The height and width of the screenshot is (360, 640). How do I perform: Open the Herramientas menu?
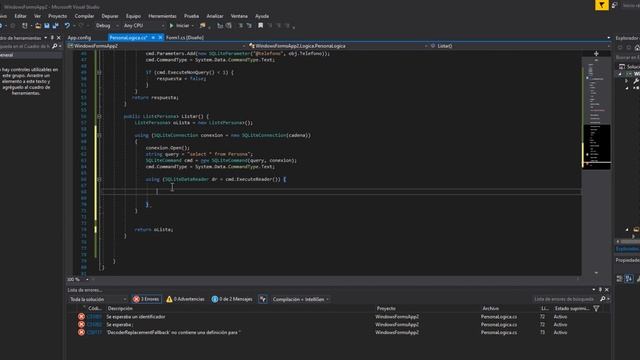pos(162,16)
